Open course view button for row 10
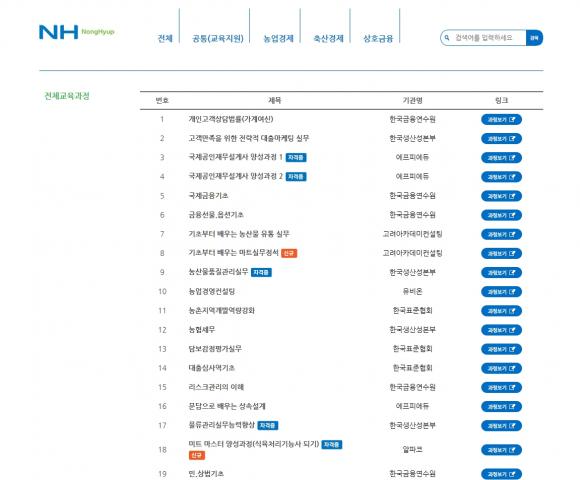The width and height of the screenshot is (580, 480). coord(501,292)
